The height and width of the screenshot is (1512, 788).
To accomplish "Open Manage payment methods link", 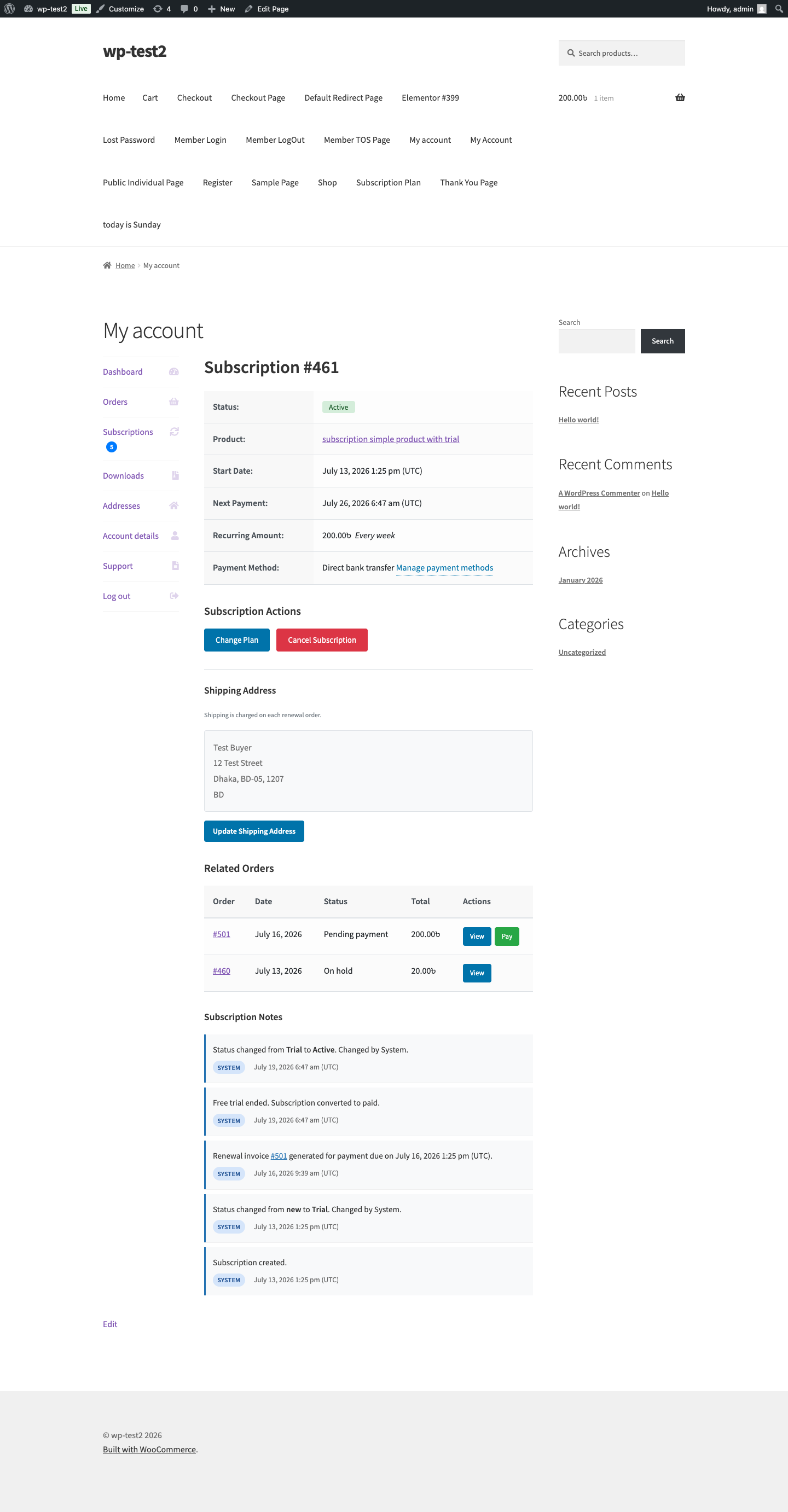I will coord(444,568).
